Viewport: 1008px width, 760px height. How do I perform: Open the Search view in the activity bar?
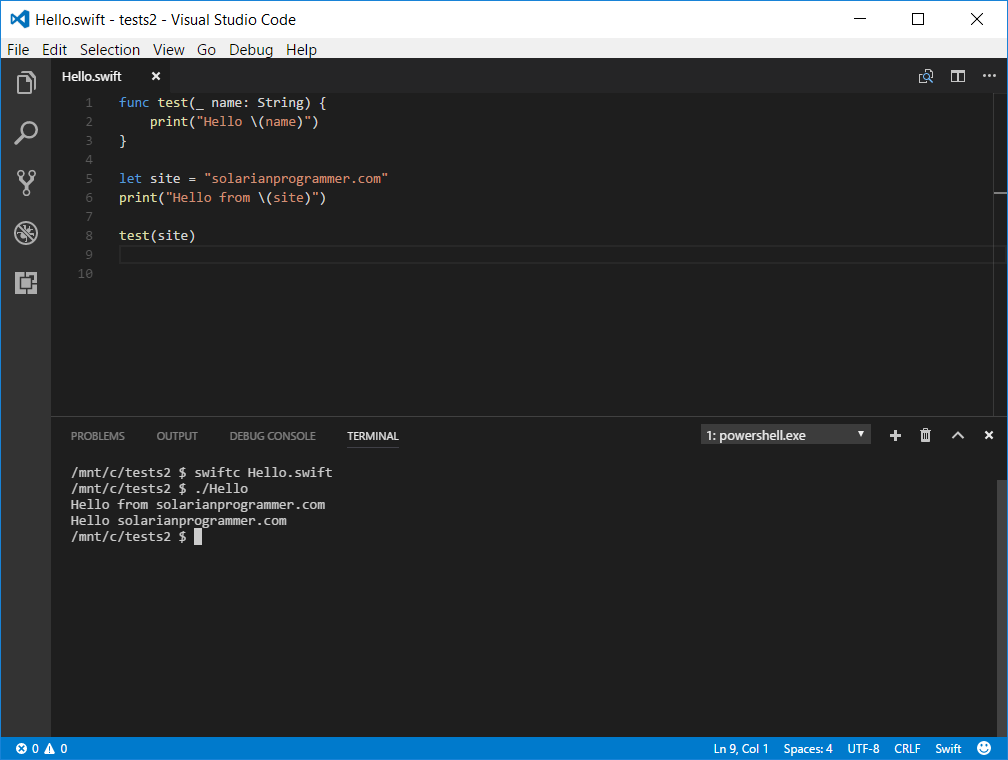tap(25, 132)
